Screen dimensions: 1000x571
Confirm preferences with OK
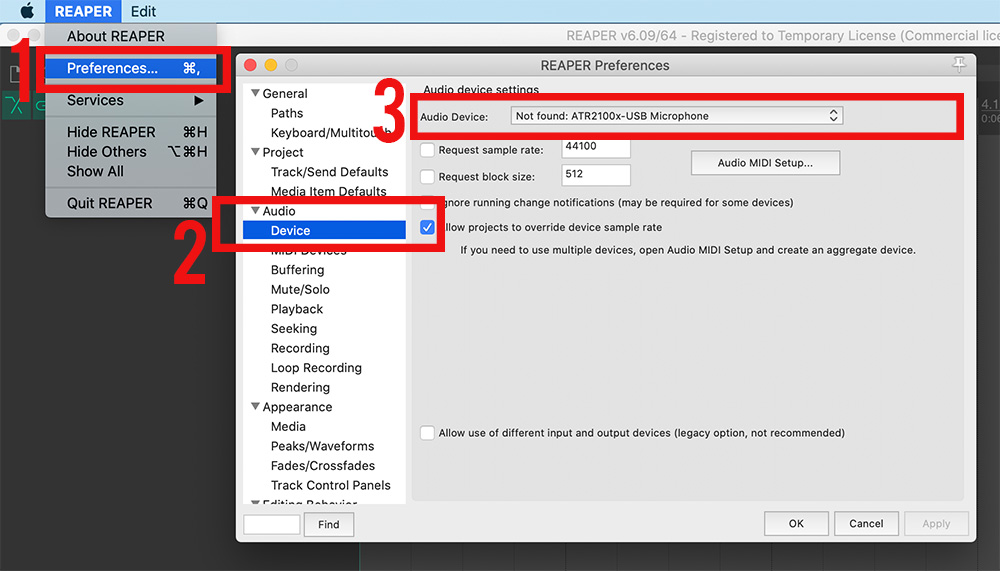pyautogui.click(x=796, y=523)
